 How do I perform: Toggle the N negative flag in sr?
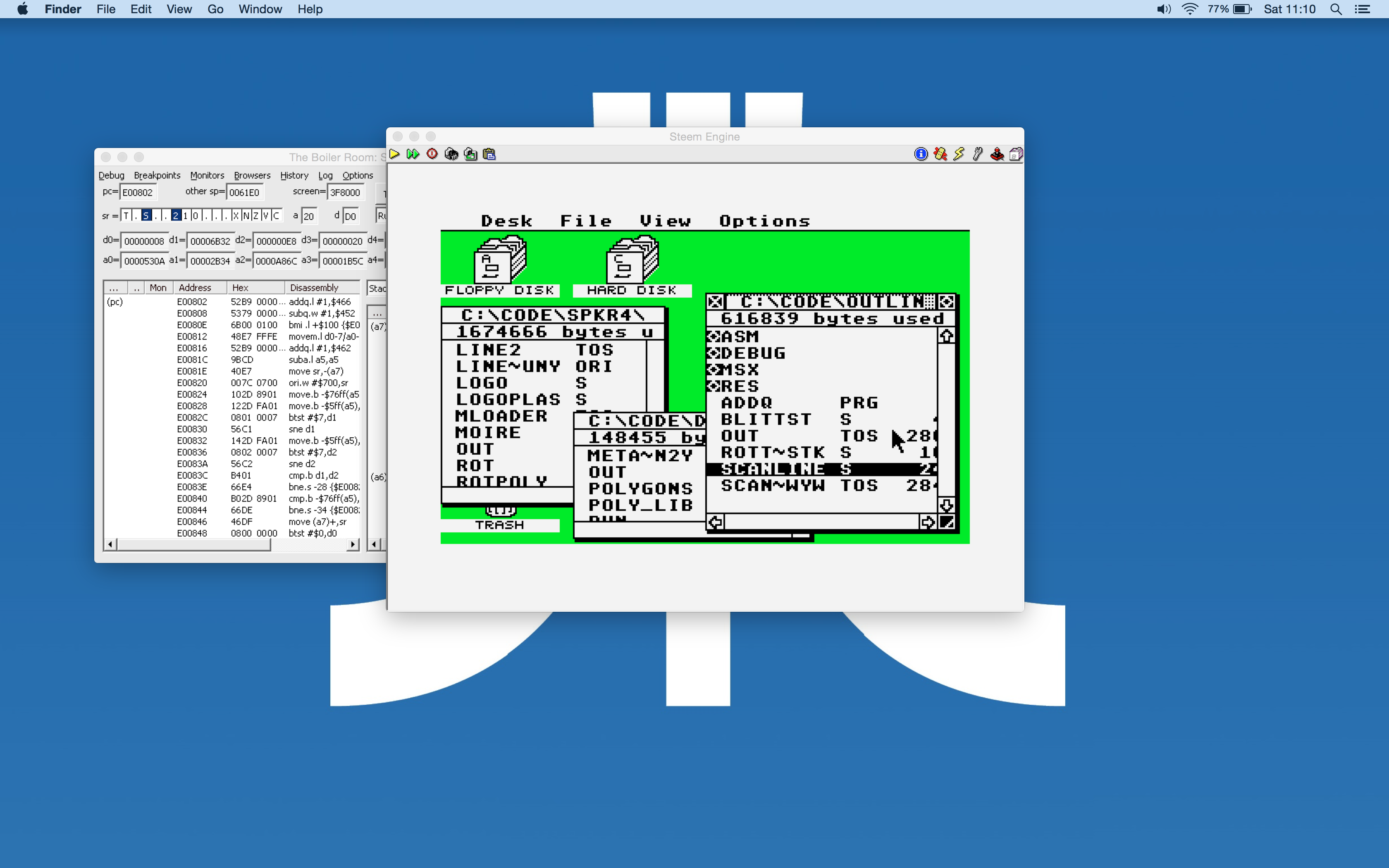pos(246,215)
